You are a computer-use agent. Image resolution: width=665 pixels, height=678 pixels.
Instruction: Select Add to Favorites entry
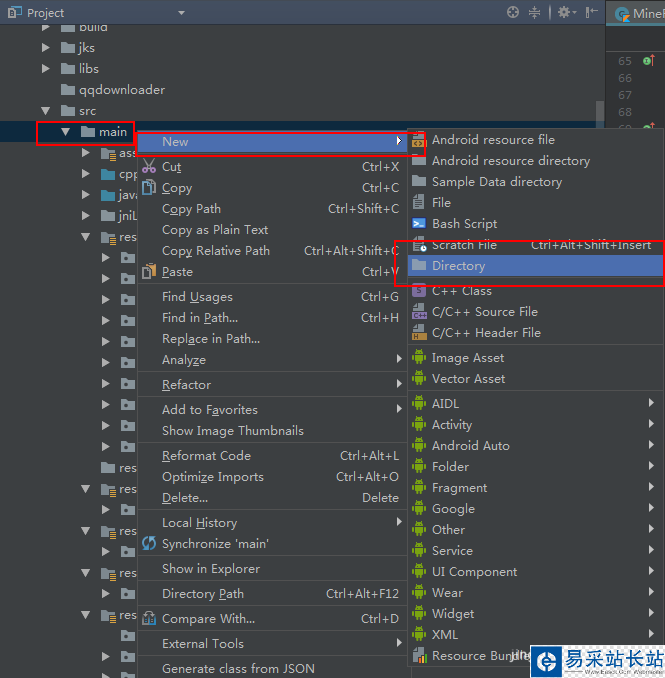(x=272, y=409)
